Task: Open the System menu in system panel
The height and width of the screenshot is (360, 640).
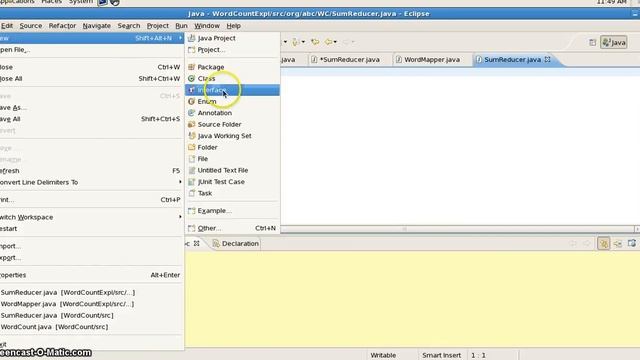Action: pyautogui.click(x=81, y=2)
